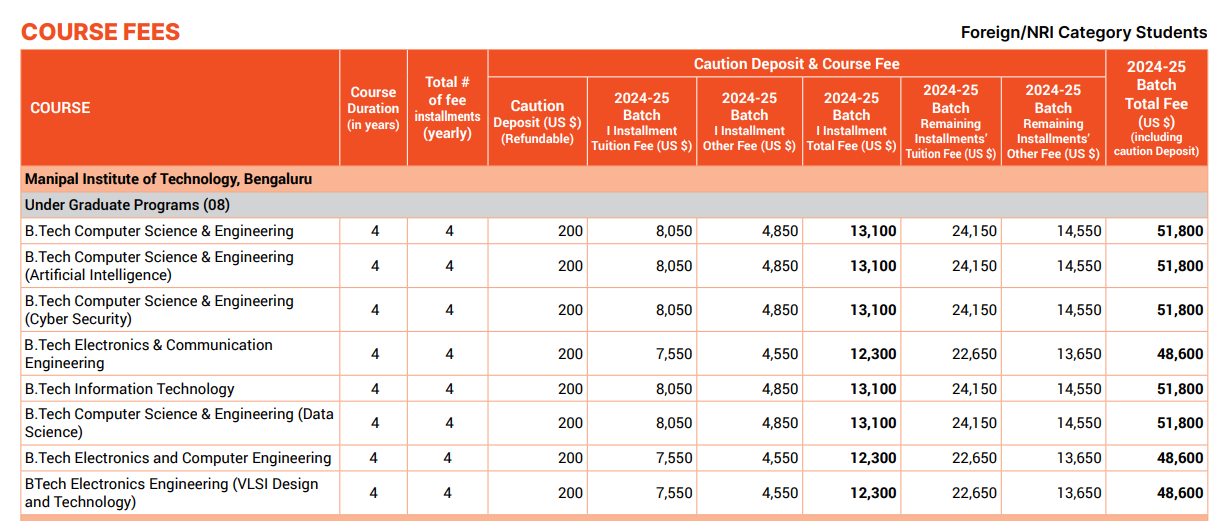1214x521 pixels.
Task: Click Total # of fee installments header
Action: (x=447, y=108)
